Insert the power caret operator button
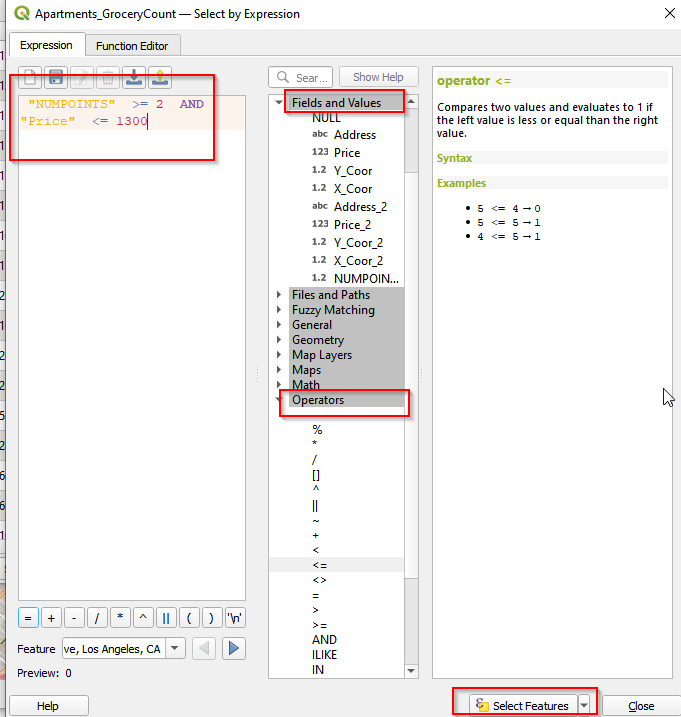The image size is (681, 717). click(x=143, y=618)
